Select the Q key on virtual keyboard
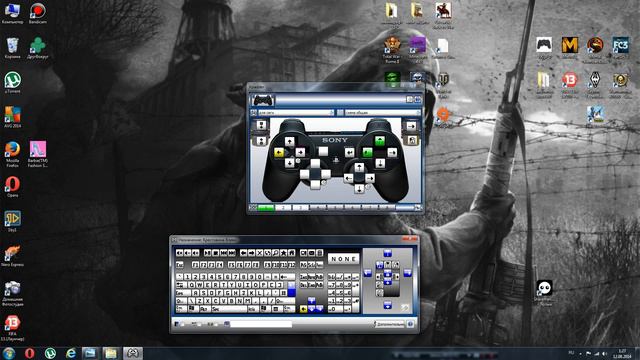Viewport: 640px width, 360px height. [191, 284]
